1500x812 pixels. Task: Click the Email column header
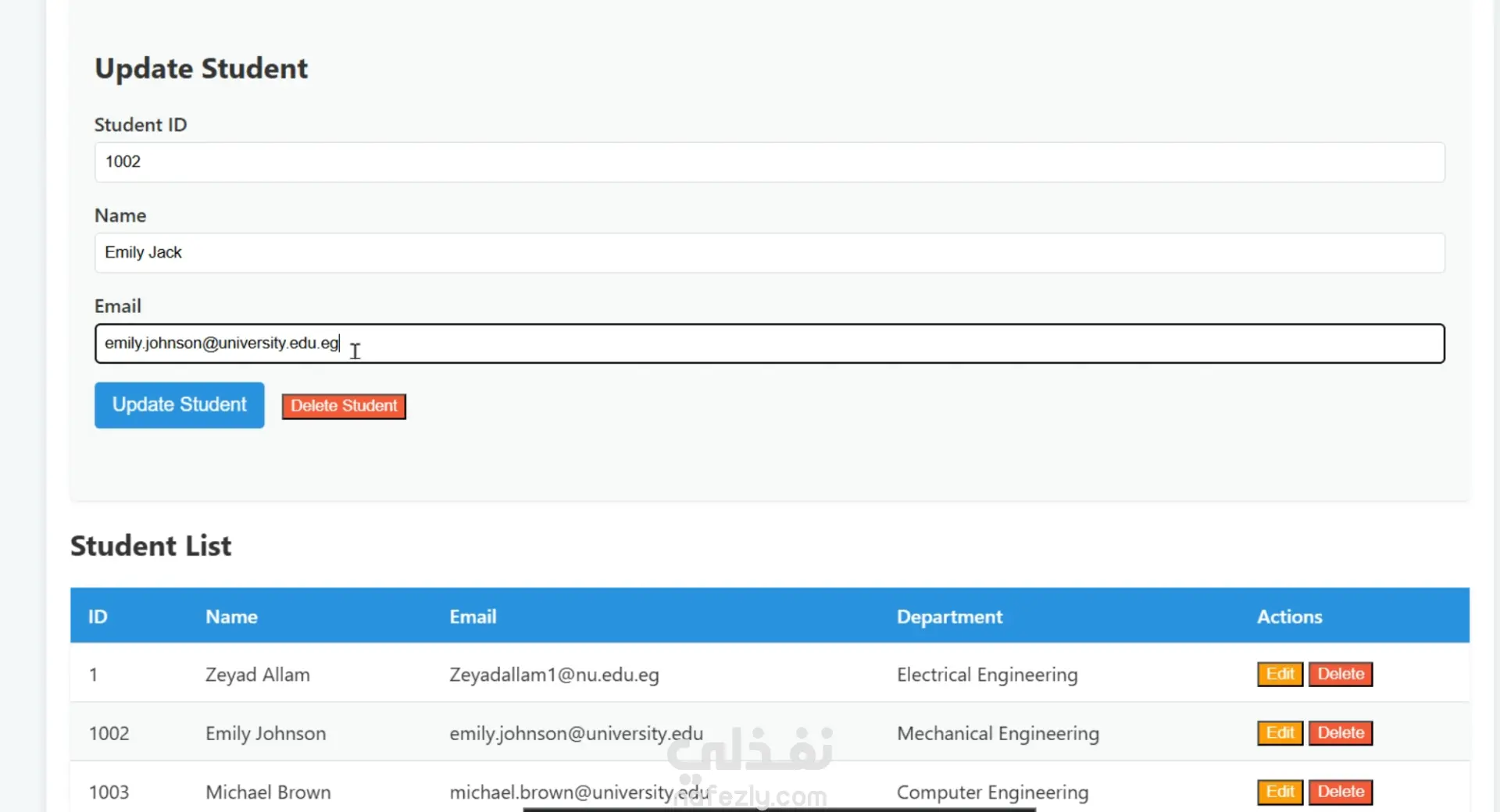(x=473, y=617)
